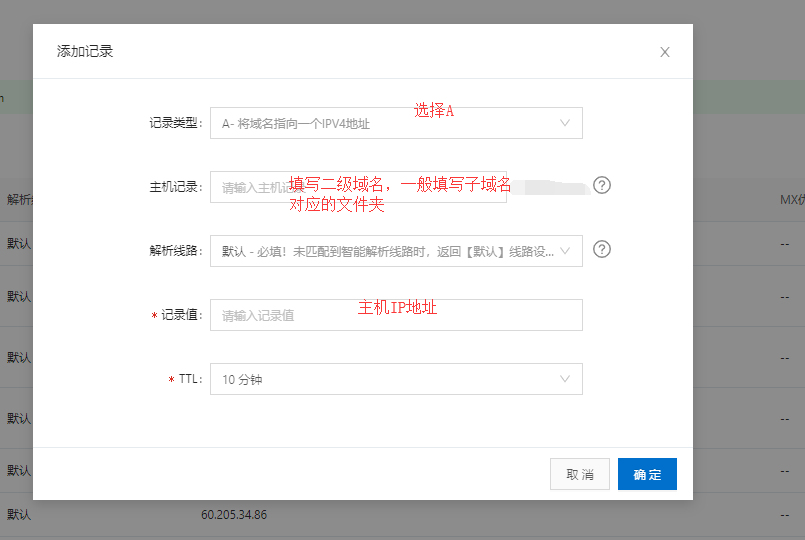
Task: Click the 记录值 label
Action: click(181, 315)
